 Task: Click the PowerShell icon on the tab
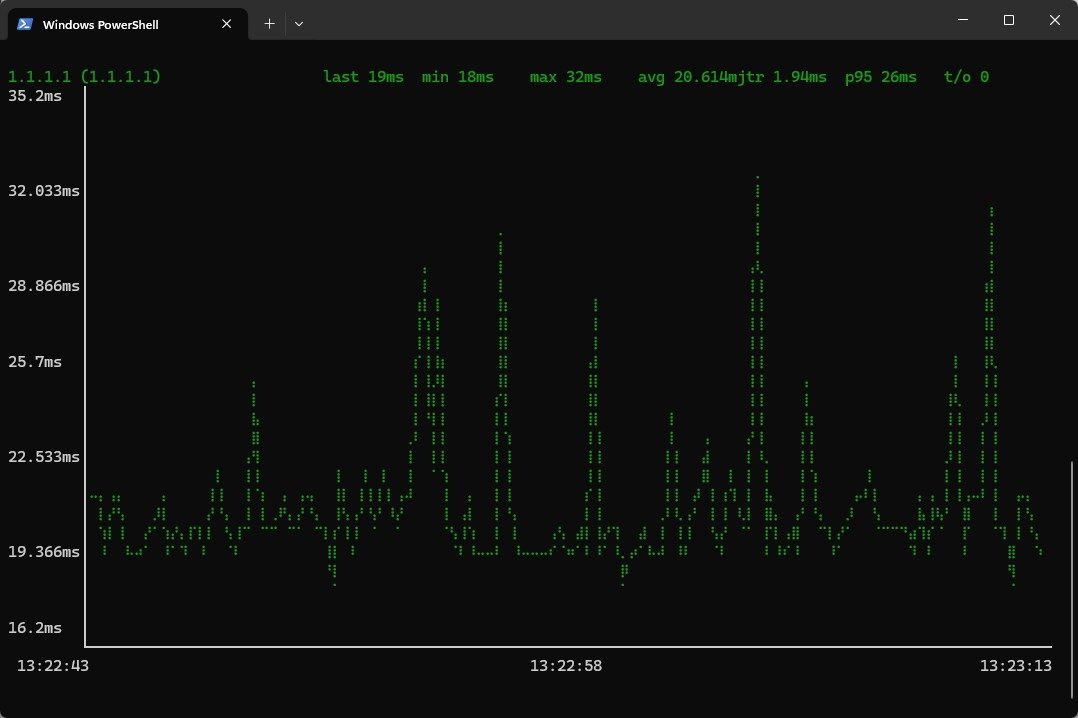pyautogui.click(x=25, y=24)
